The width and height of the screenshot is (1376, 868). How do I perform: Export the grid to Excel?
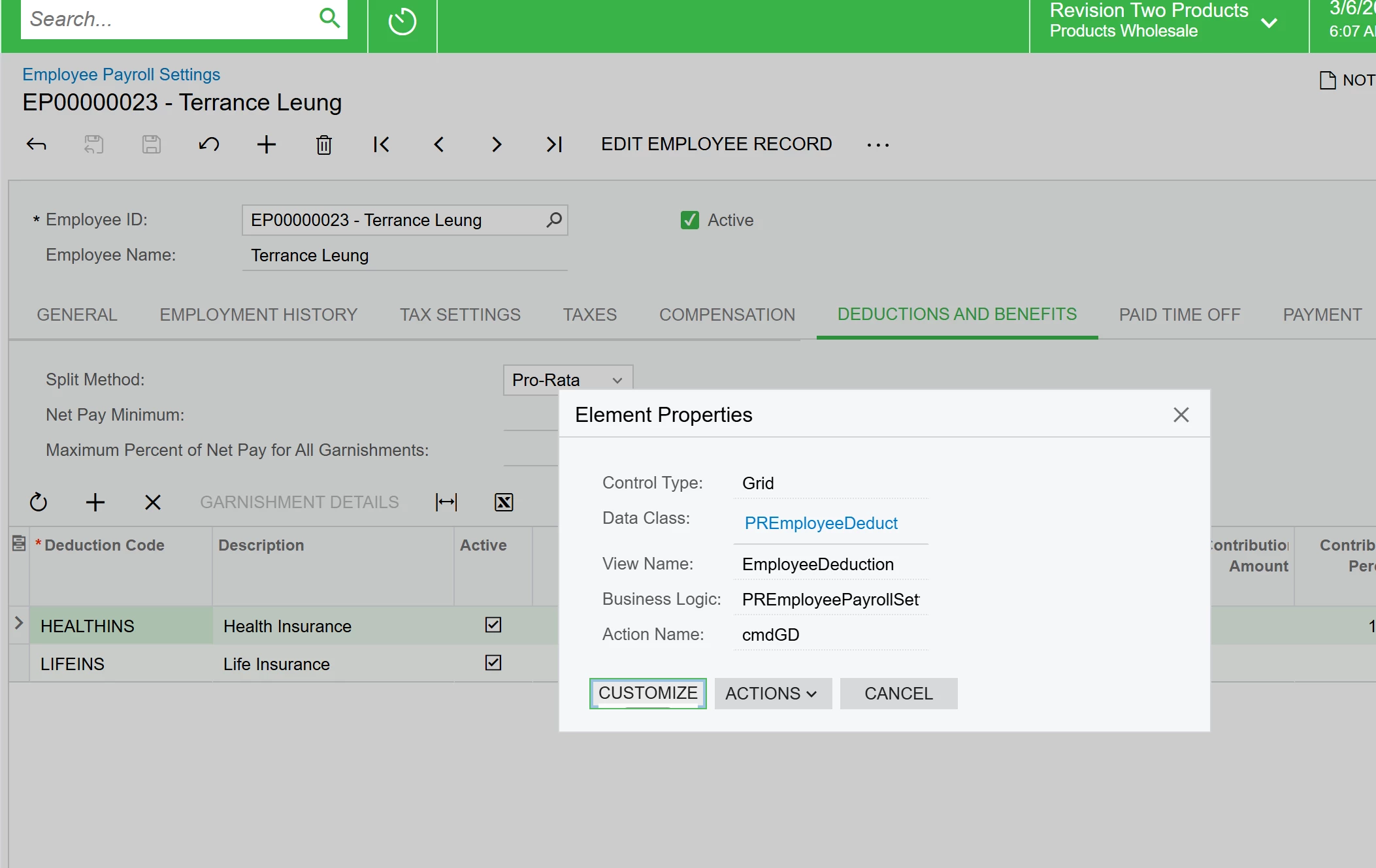[x=504, y=502]
